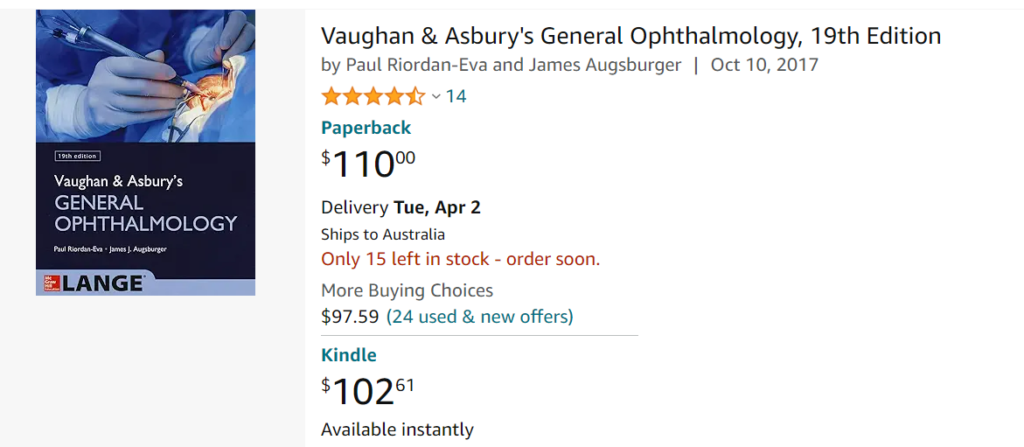The height and width of the screenshot is (447, 1024).
Task: Select the Kindle format link
Action: point(348,354)
